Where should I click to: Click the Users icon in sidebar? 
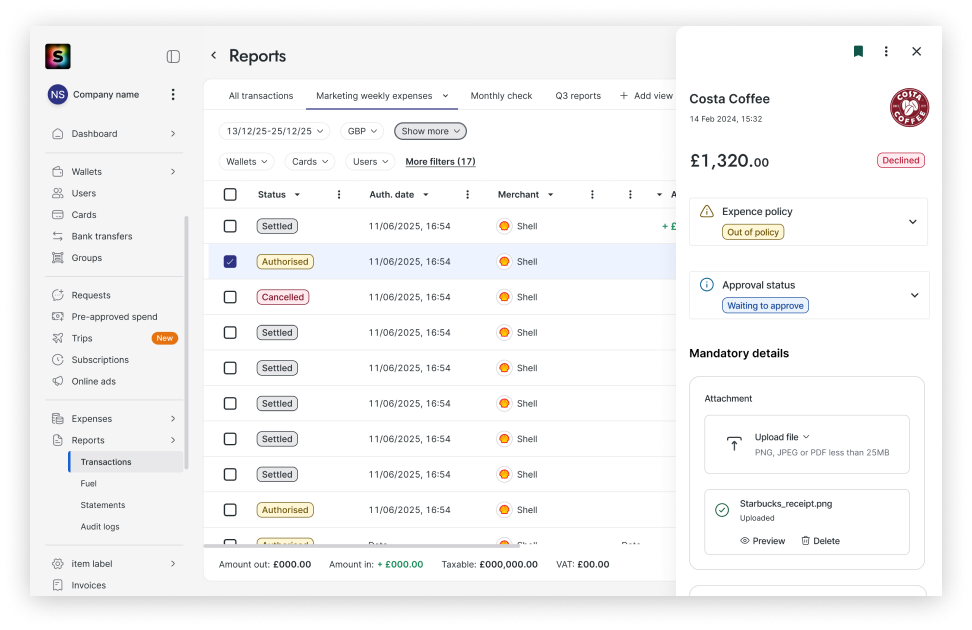tap(58, 193)
